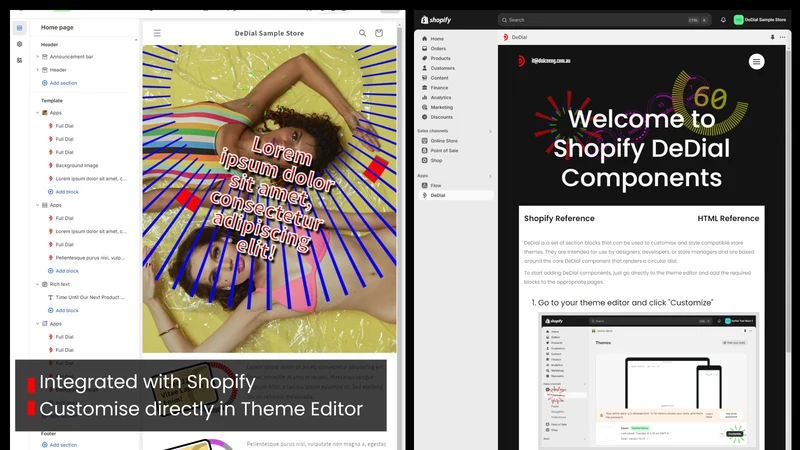Open theme settings gear in editor sidebar
Viewport: 800px width, 450px height.
[x=19, y=44]
